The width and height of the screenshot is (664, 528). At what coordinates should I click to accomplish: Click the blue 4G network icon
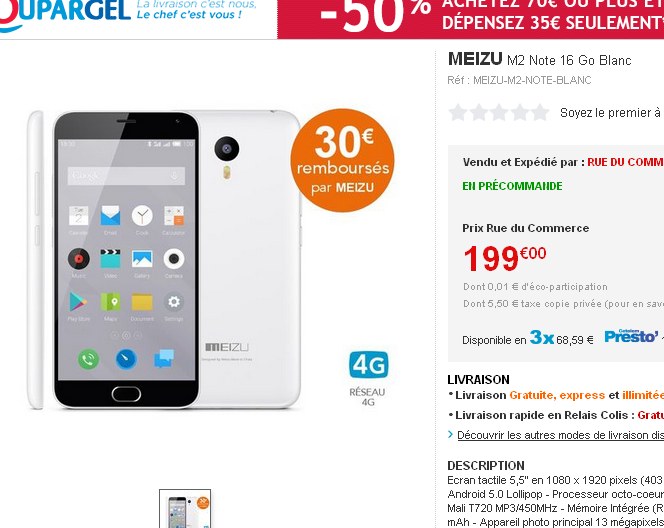[368, 365]
